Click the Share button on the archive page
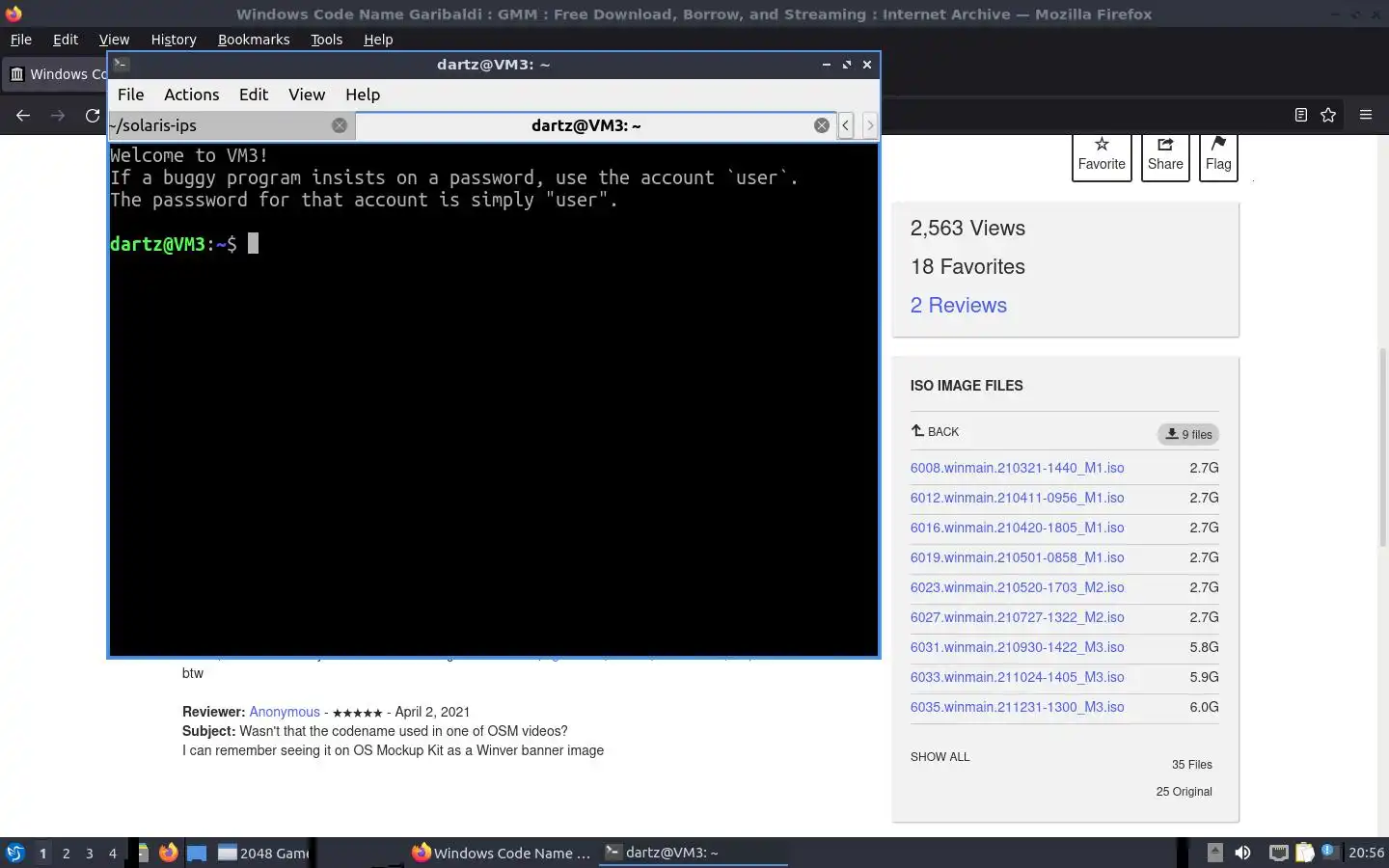This screenshot has height=868, width=1389. [x=1165, y=155]
